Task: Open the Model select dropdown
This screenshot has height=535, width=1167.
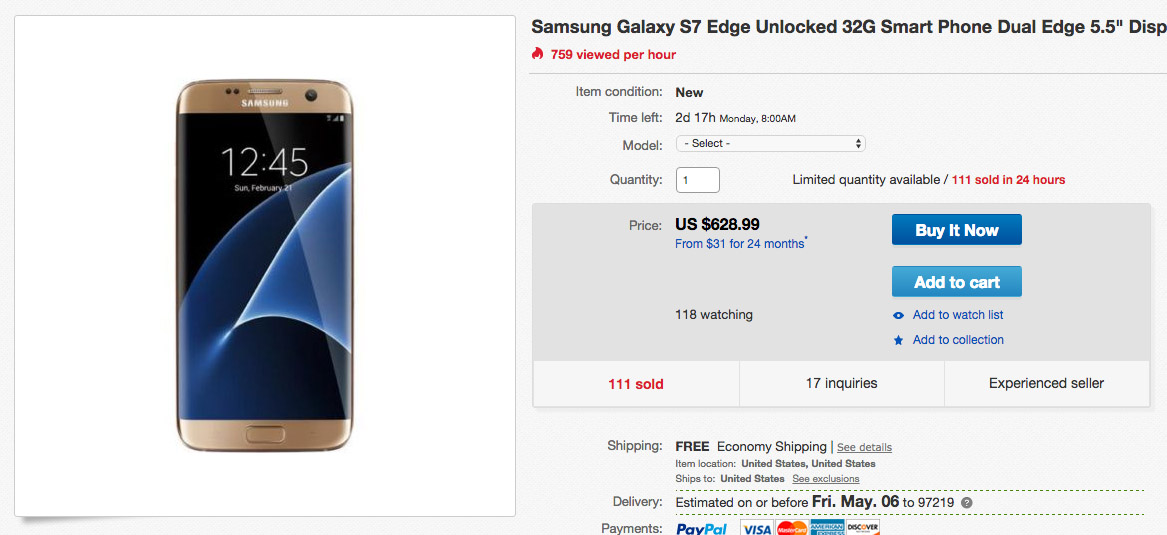Action: [770, 144]
